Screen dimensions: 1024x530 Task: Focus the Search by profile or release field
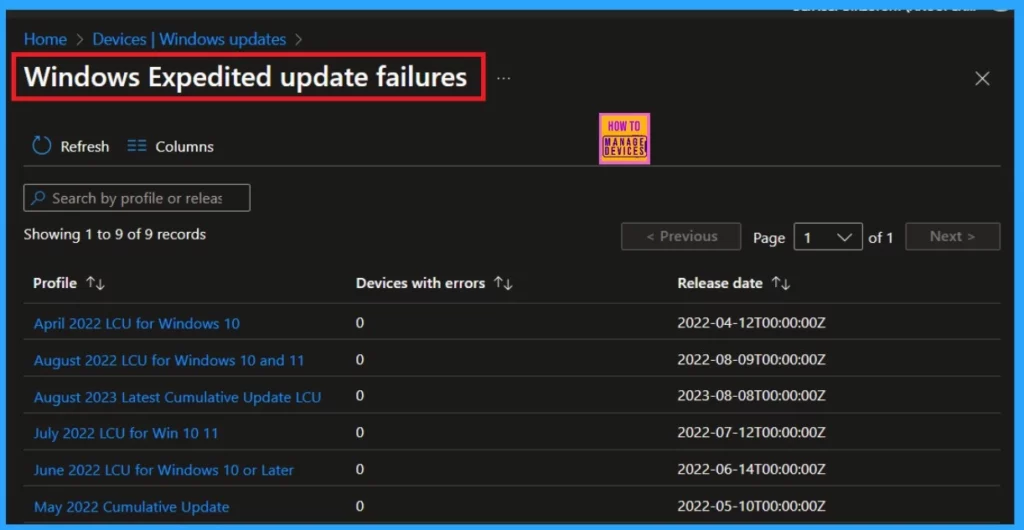[x=136, y=198]
